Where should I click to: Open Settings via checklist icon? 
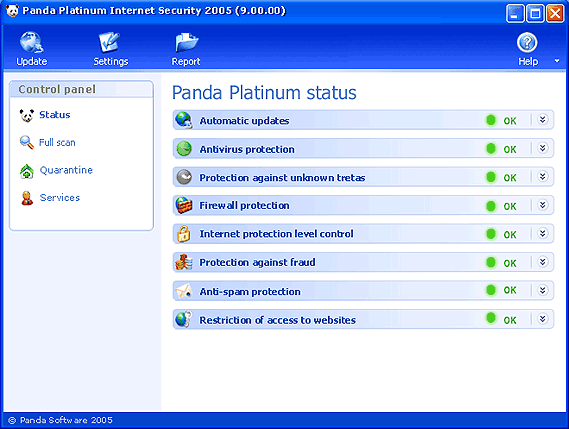point(109,42)
